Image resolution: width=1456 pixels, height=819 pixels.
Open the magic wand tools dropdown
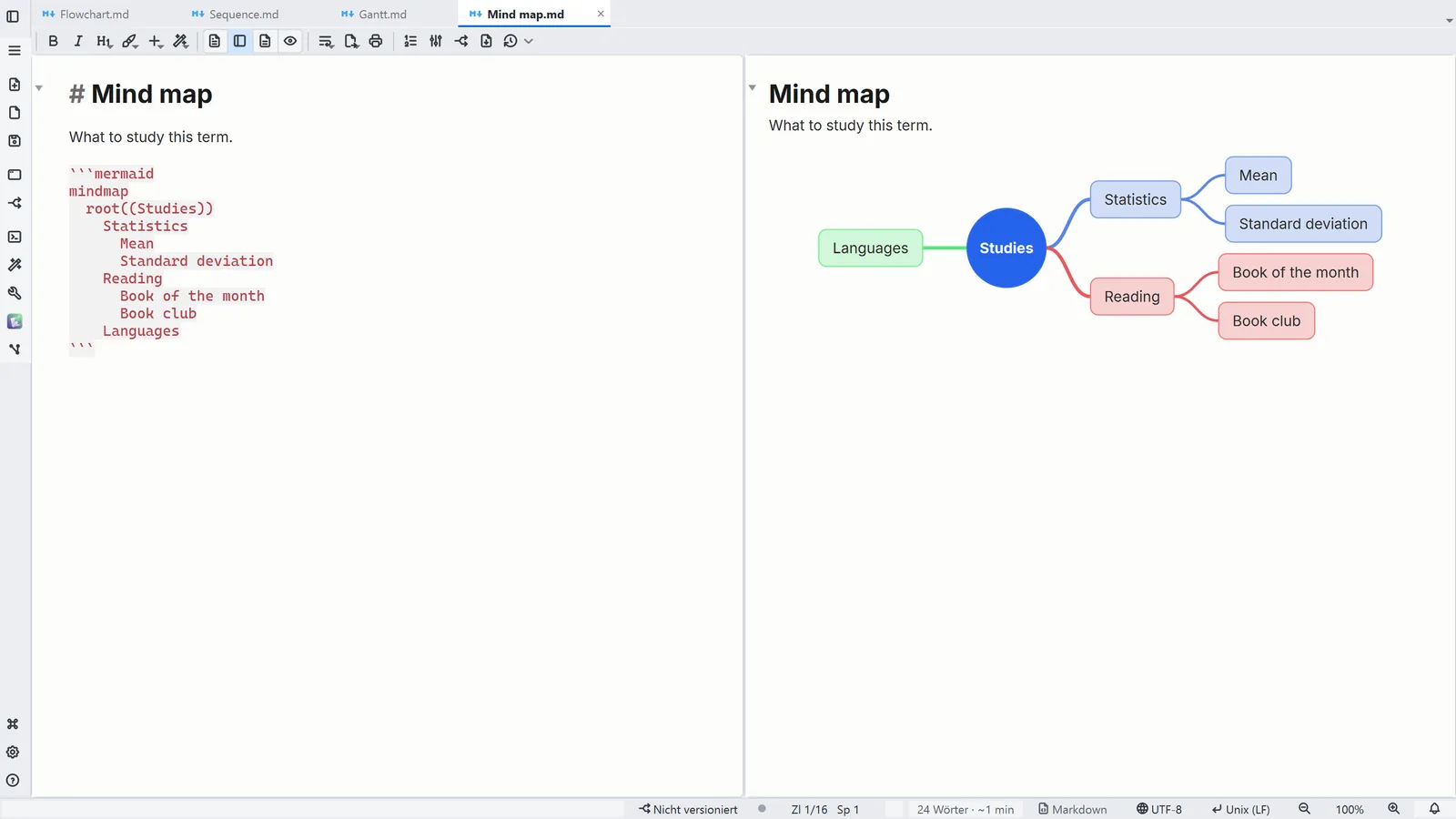(181, 41)
